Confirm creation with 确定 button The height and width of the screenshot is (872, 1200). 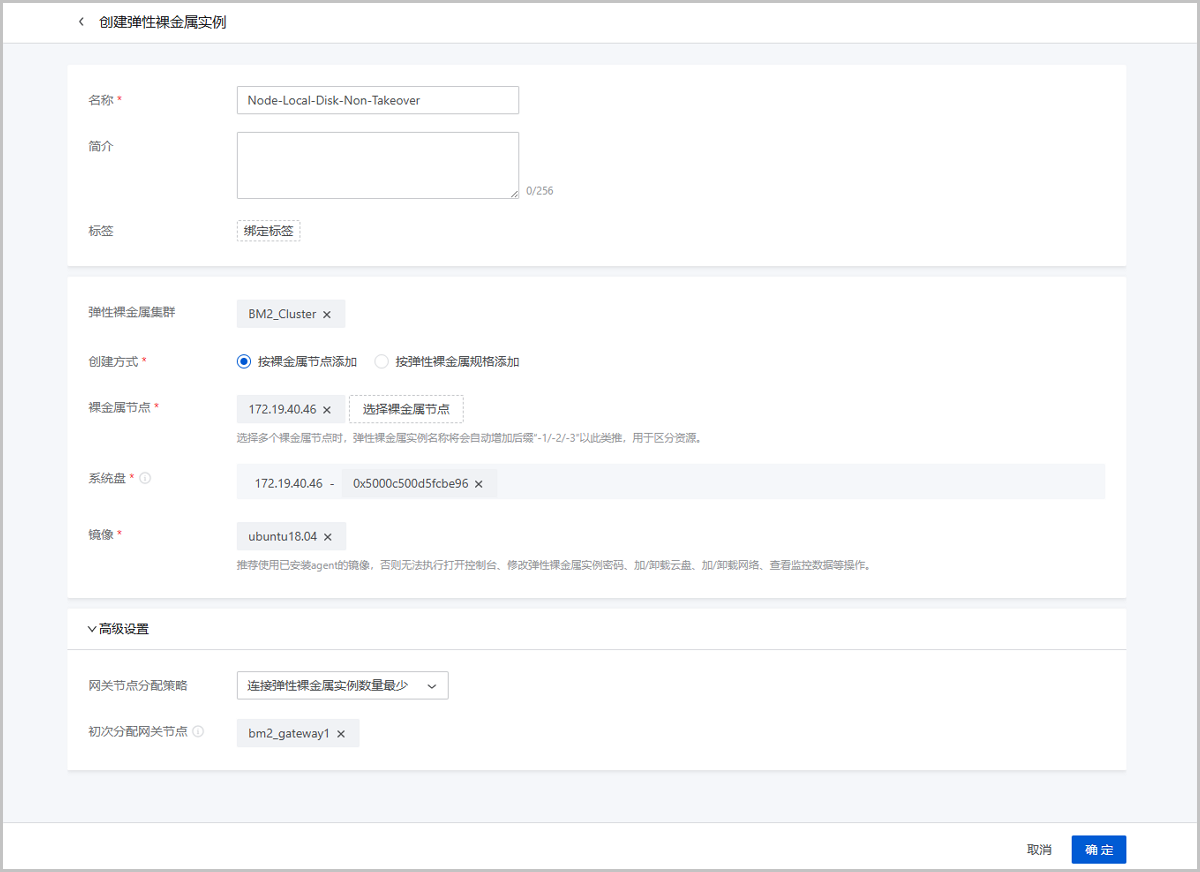point(1098,850)
